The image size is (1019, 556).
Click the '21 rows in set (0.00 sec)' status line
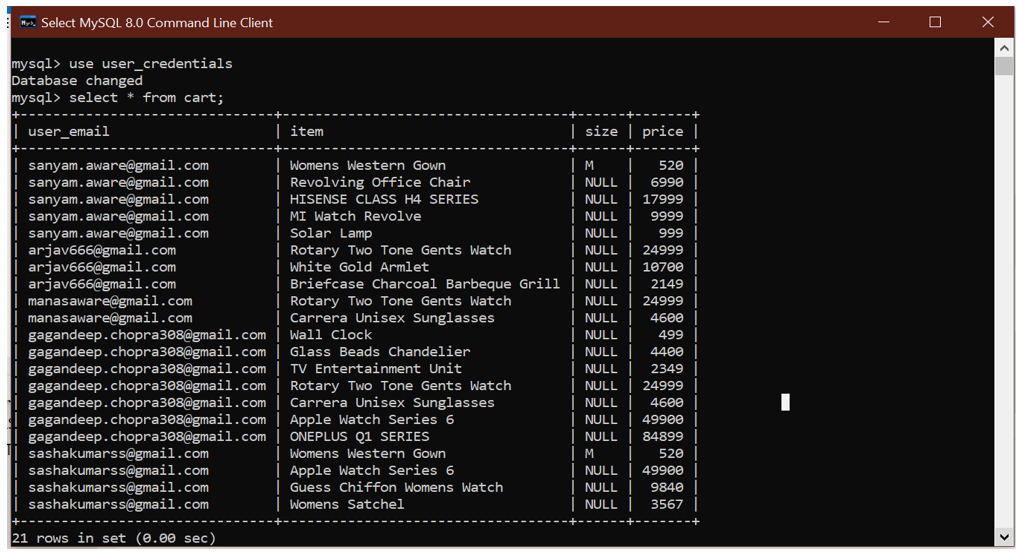coord(114,538)
